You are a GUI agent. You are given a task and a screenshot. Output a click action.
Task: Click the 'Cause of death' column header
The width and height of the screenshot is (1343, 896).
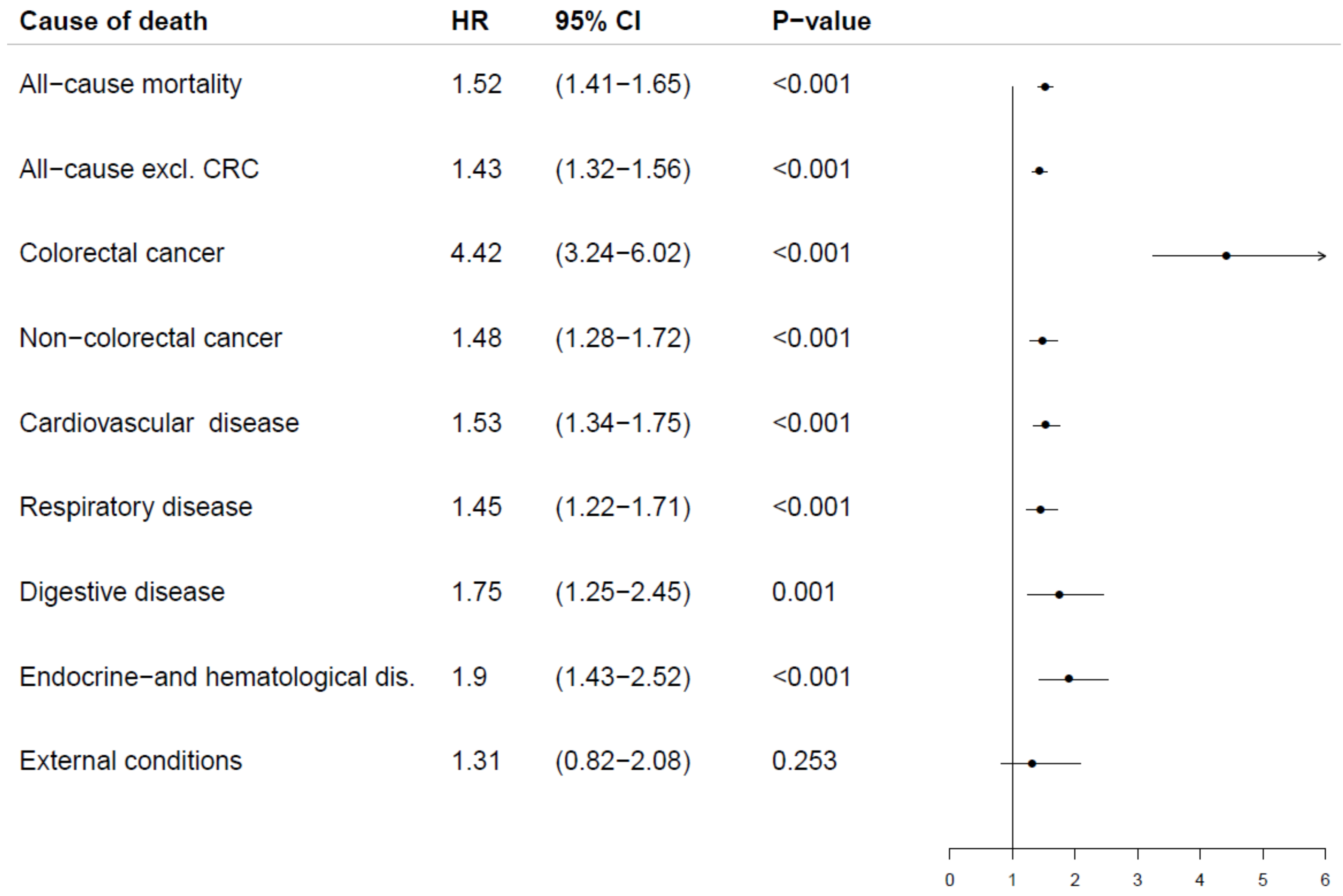(113, 22)
